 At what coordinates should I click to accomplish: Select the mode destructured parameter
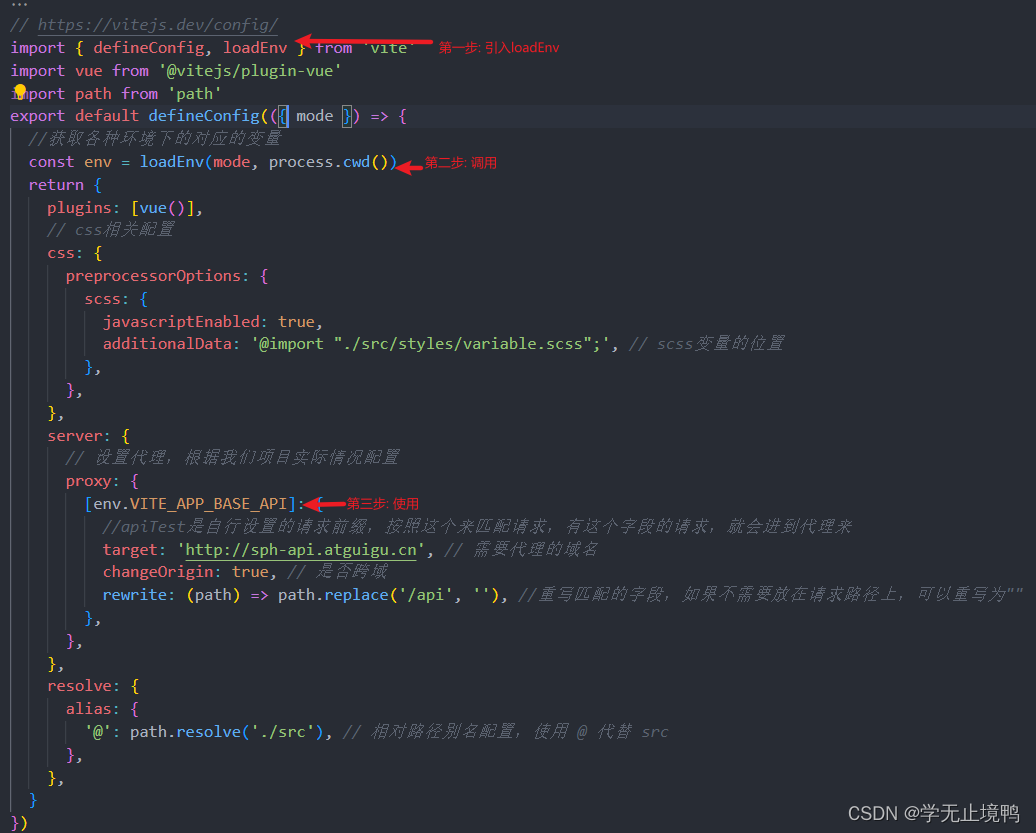point(314,115)
